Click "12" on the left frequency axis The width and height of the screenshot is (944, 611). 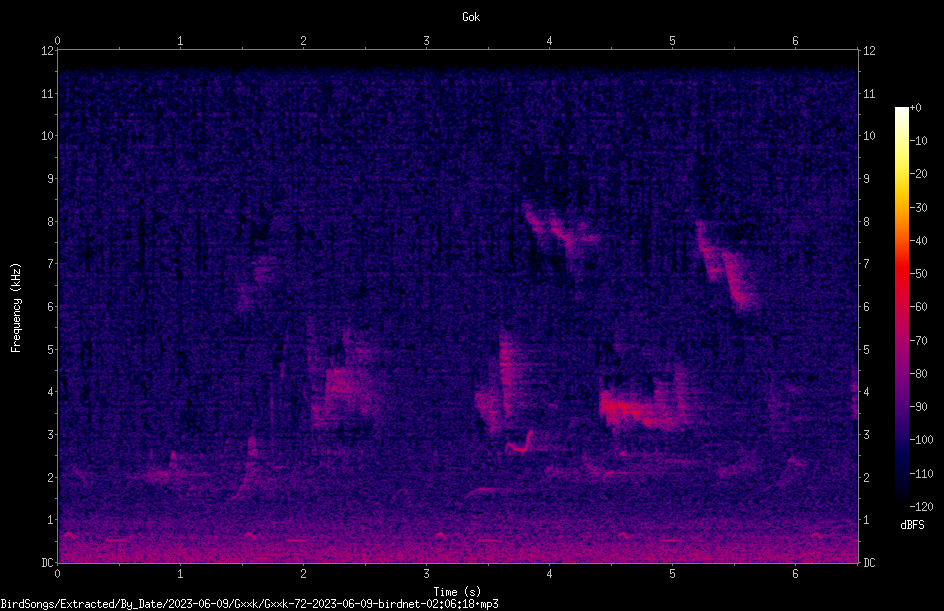[47, 51]
